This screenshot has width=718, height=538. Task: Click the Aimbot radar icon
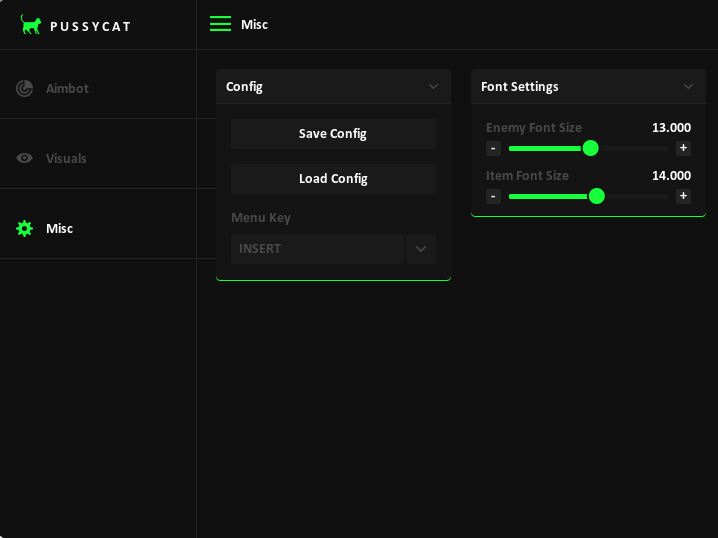pos(25,89)
